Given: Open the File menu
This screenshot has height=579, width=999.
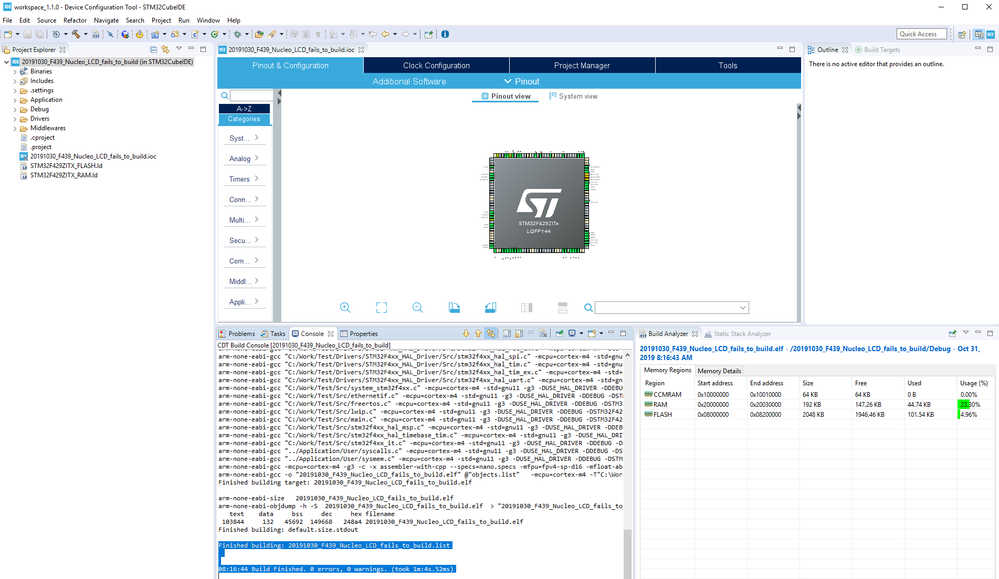Looking at the screenshot, I should click(x=8, y=20).
